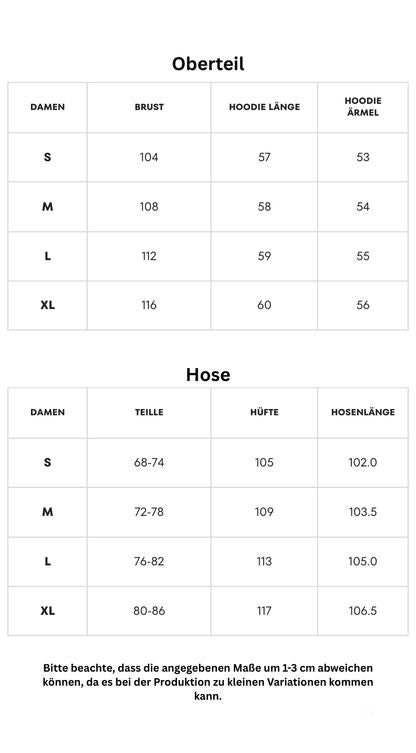Click the HOODIE LÄNGE column header

pyautogui.click(x=264, y=107)
